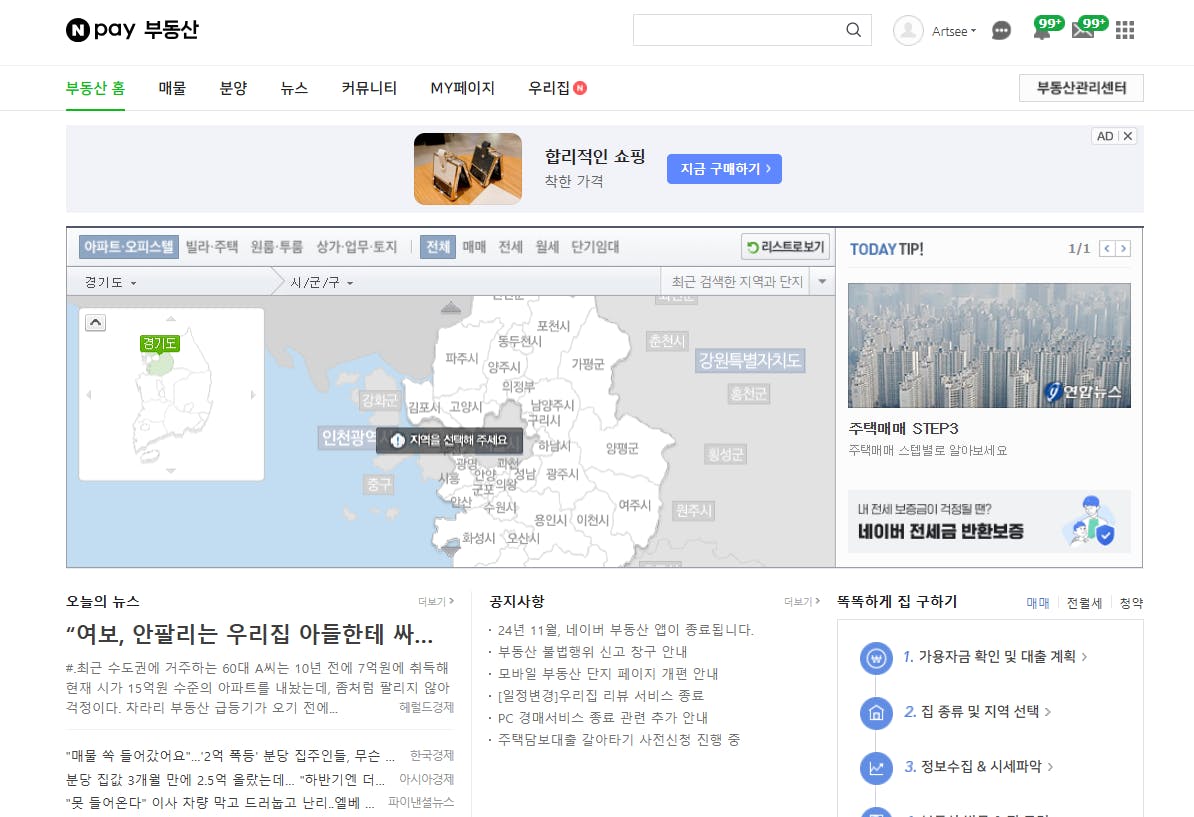1194x817 pixels.
Task: Expand 가용자금 확인 및 대출 계획 step
Action: pos(996,656)
